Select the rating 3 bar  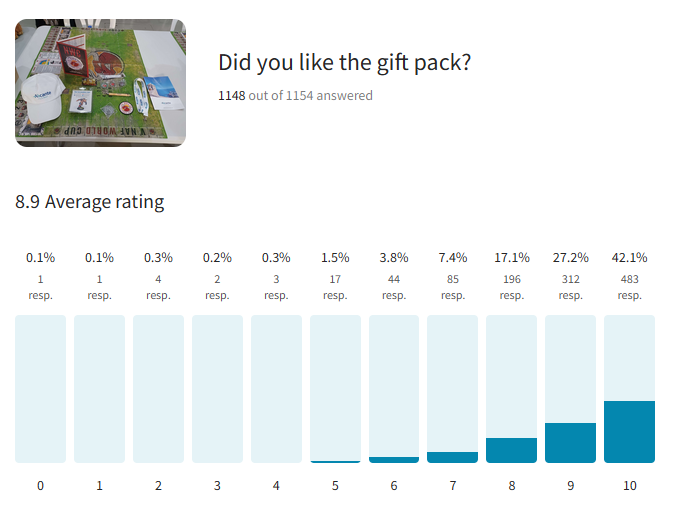click(218, 389)
